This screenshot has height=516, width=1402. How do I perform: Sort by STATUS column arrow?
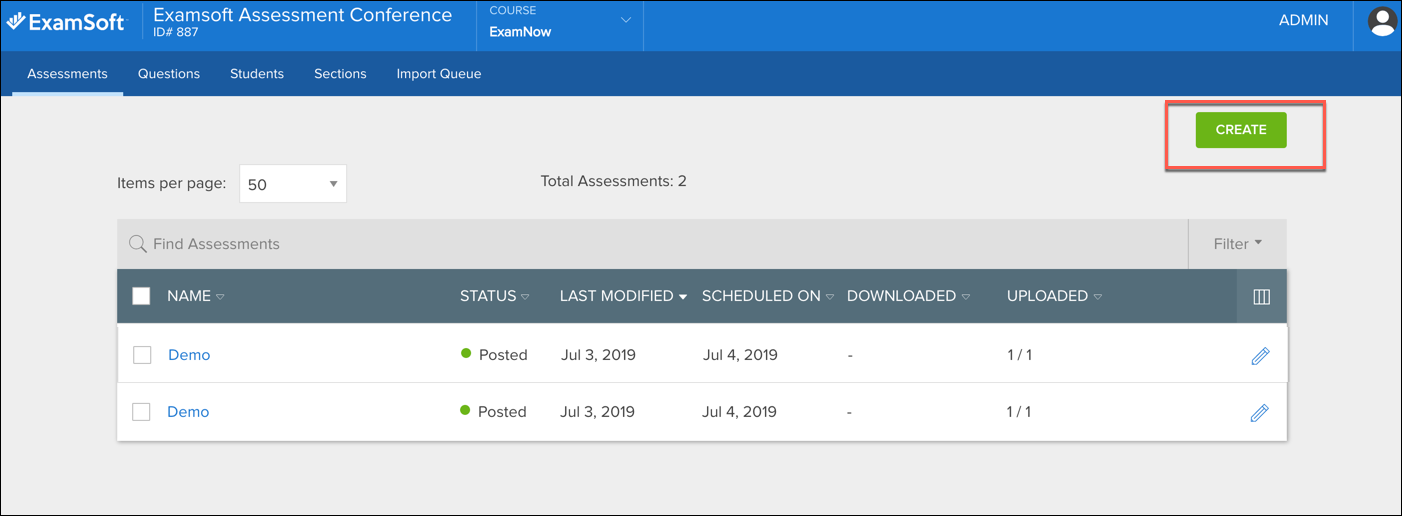click(525, 297)
